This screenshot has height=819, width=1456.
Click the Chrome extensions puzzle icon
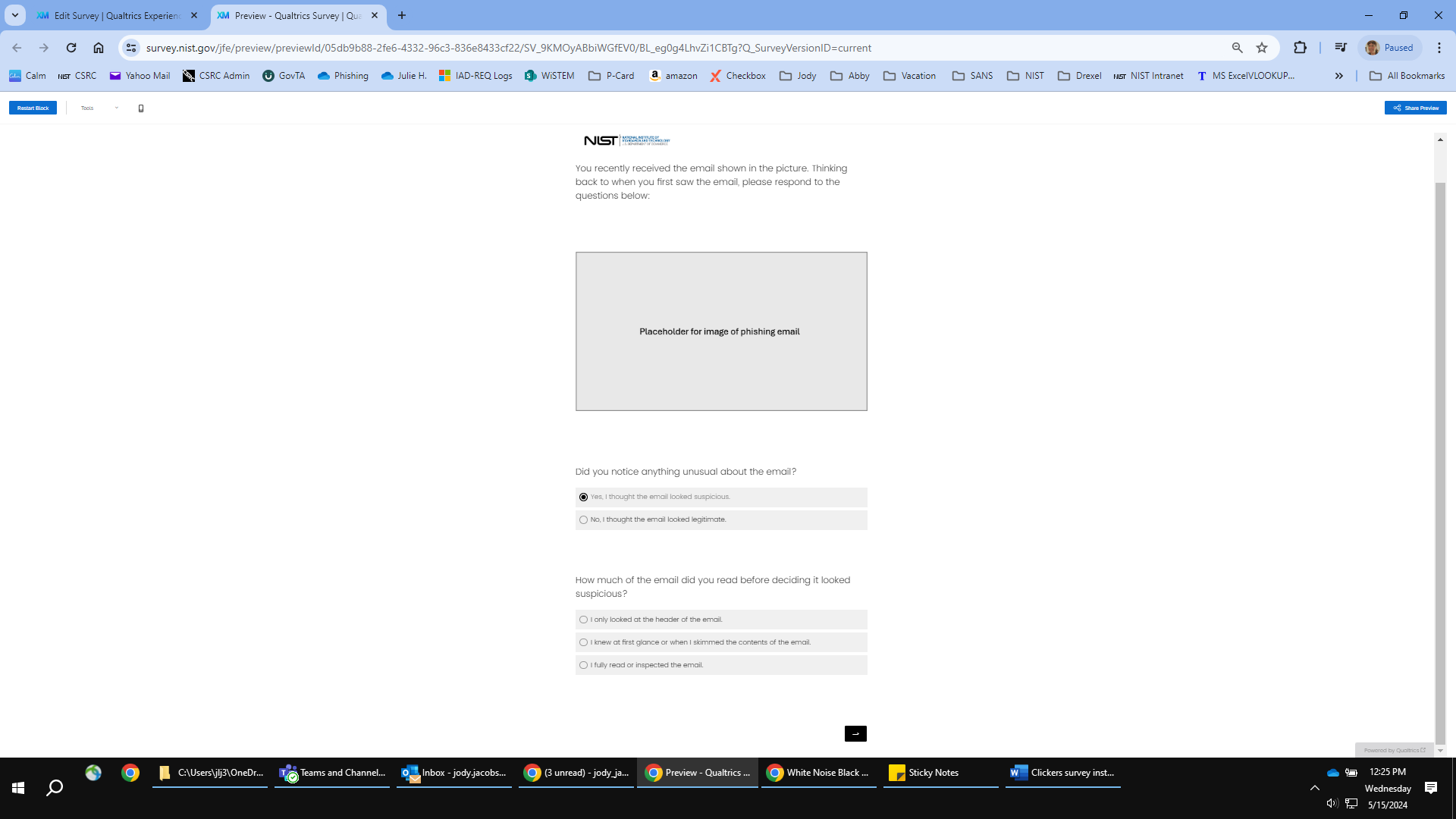pyautogui.click(x=1300, y=48)
